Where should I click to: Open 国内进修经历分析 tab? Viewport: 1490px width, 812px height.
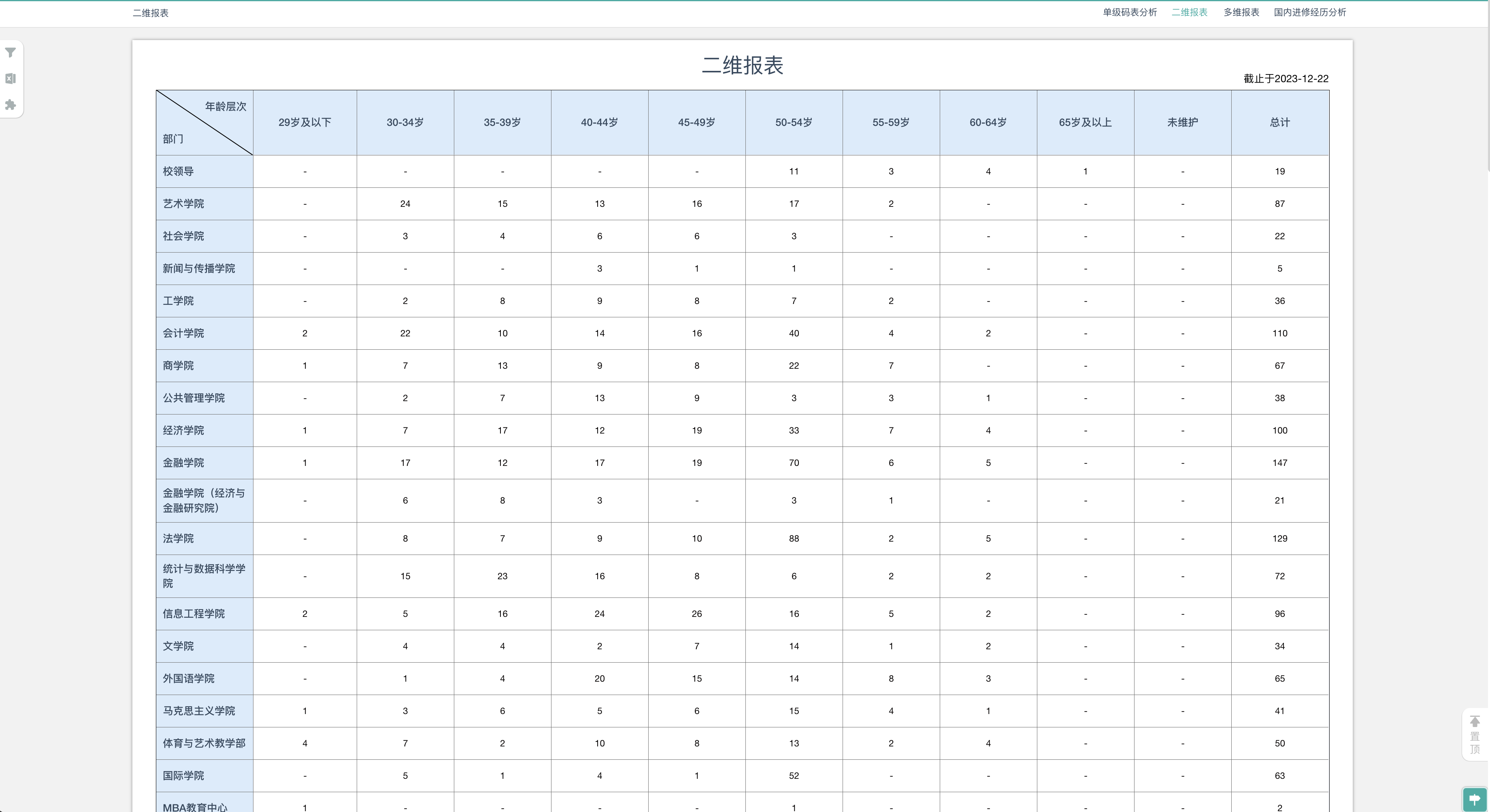click(x=1309, y=12)
